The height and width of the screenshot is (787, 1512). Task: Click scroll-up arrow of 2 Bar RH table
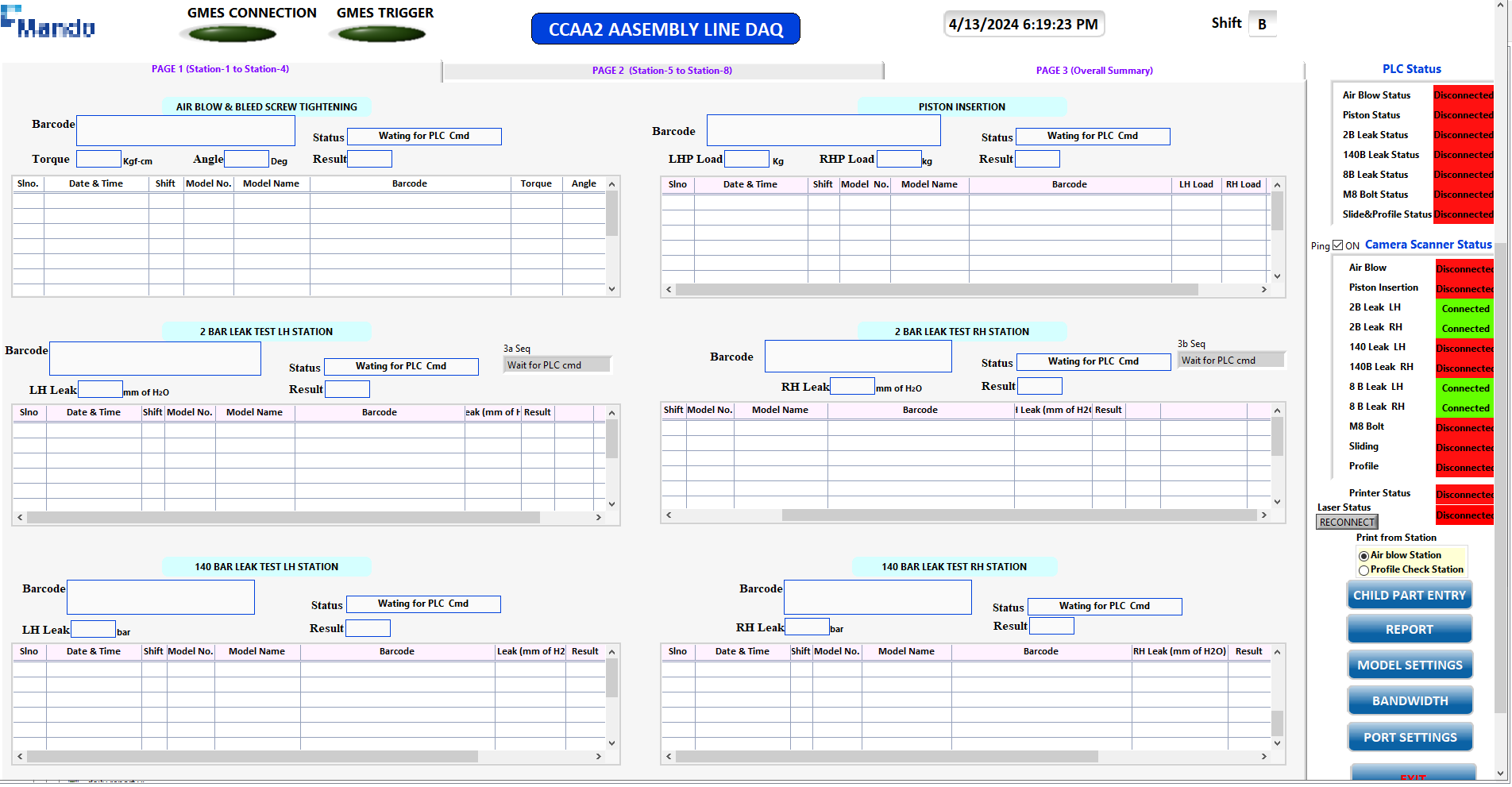point(1277,411)
